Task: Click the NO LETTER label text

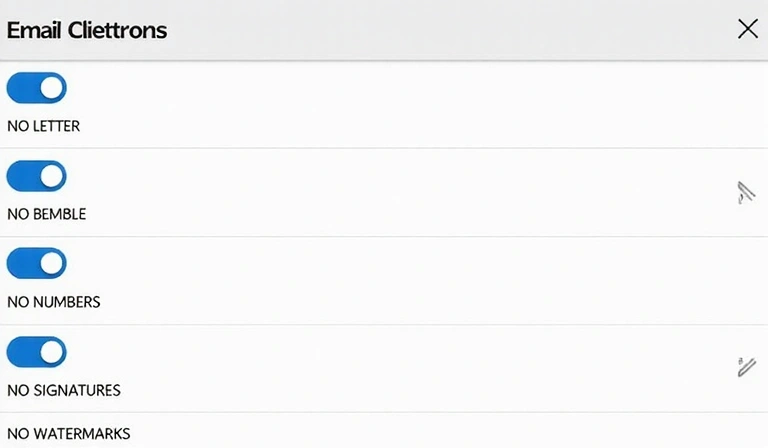Action: click(44, 126)
